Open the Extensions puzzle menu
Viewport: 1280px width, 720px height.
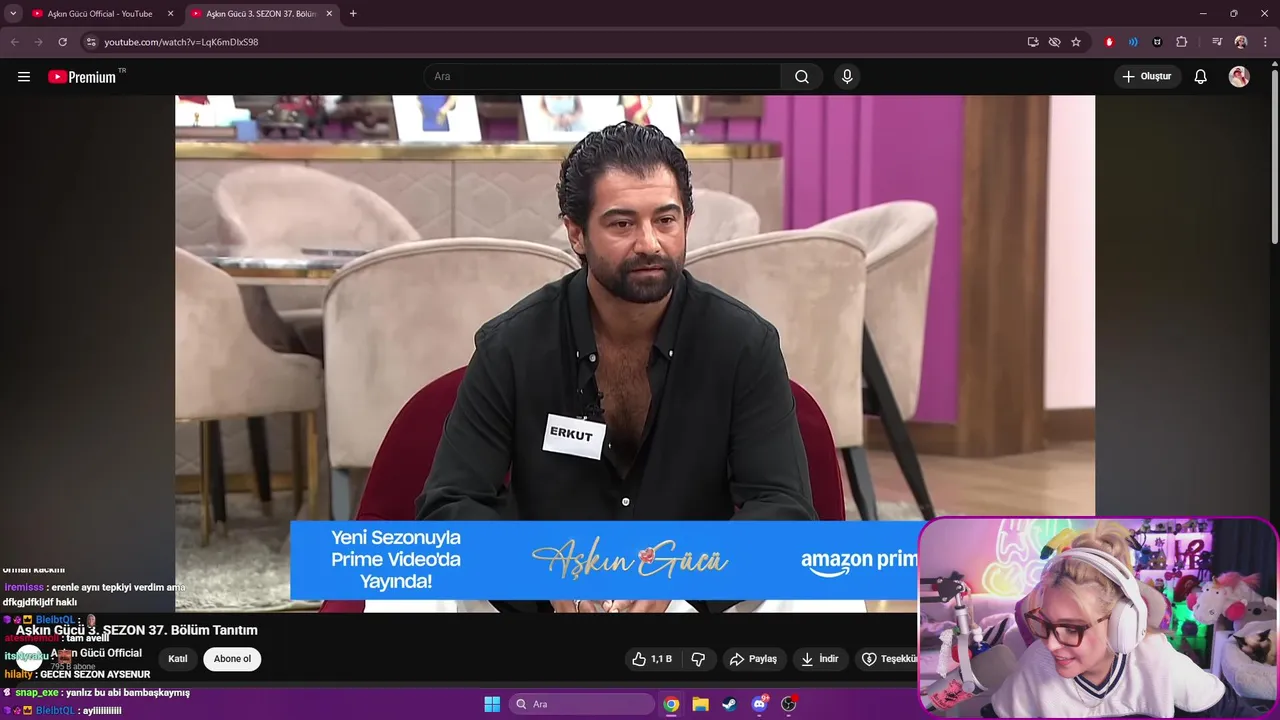click(x=1181, y=42)
